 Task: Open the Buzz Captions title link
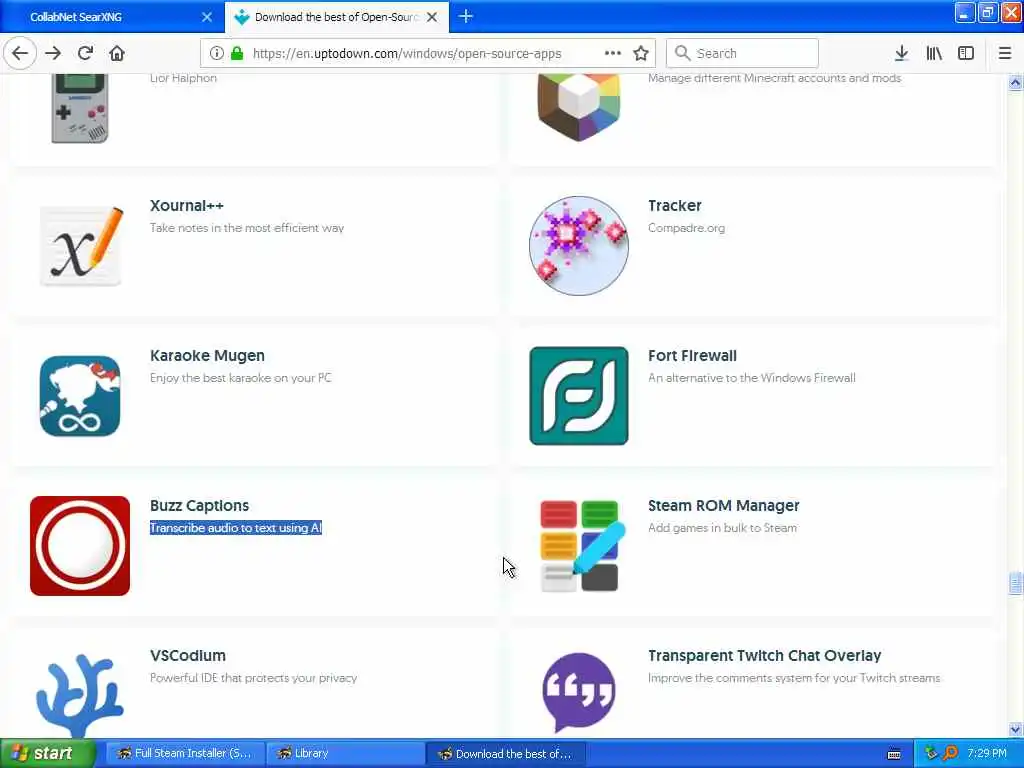click(x=199, y=506)
